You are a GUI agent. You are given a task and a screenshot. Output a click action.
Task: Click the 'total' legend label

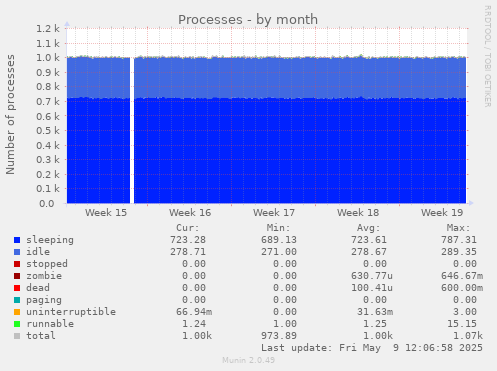[41, 336]
